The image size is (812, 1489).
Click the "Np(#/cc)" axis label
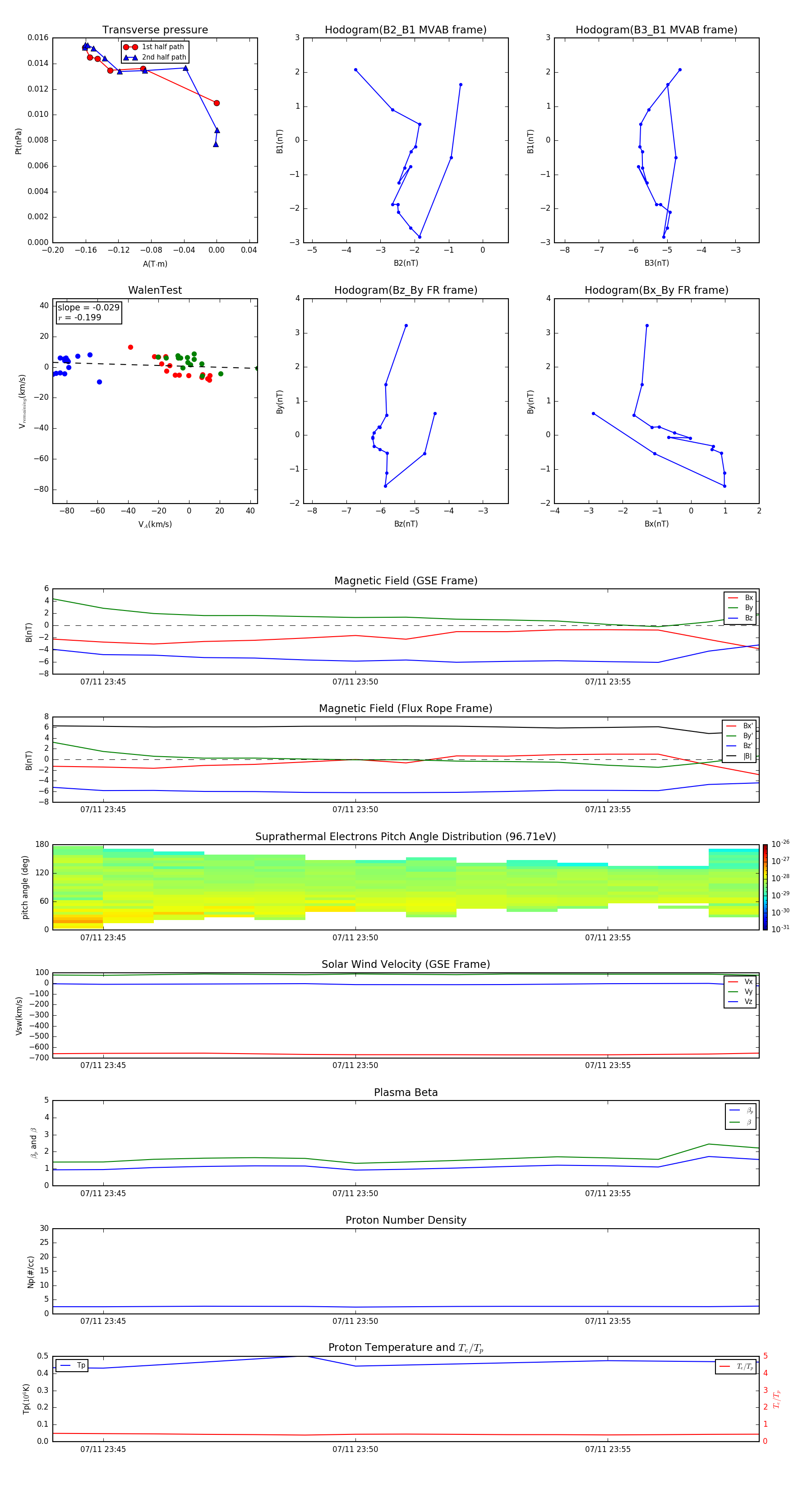(x=31, y=1272)
